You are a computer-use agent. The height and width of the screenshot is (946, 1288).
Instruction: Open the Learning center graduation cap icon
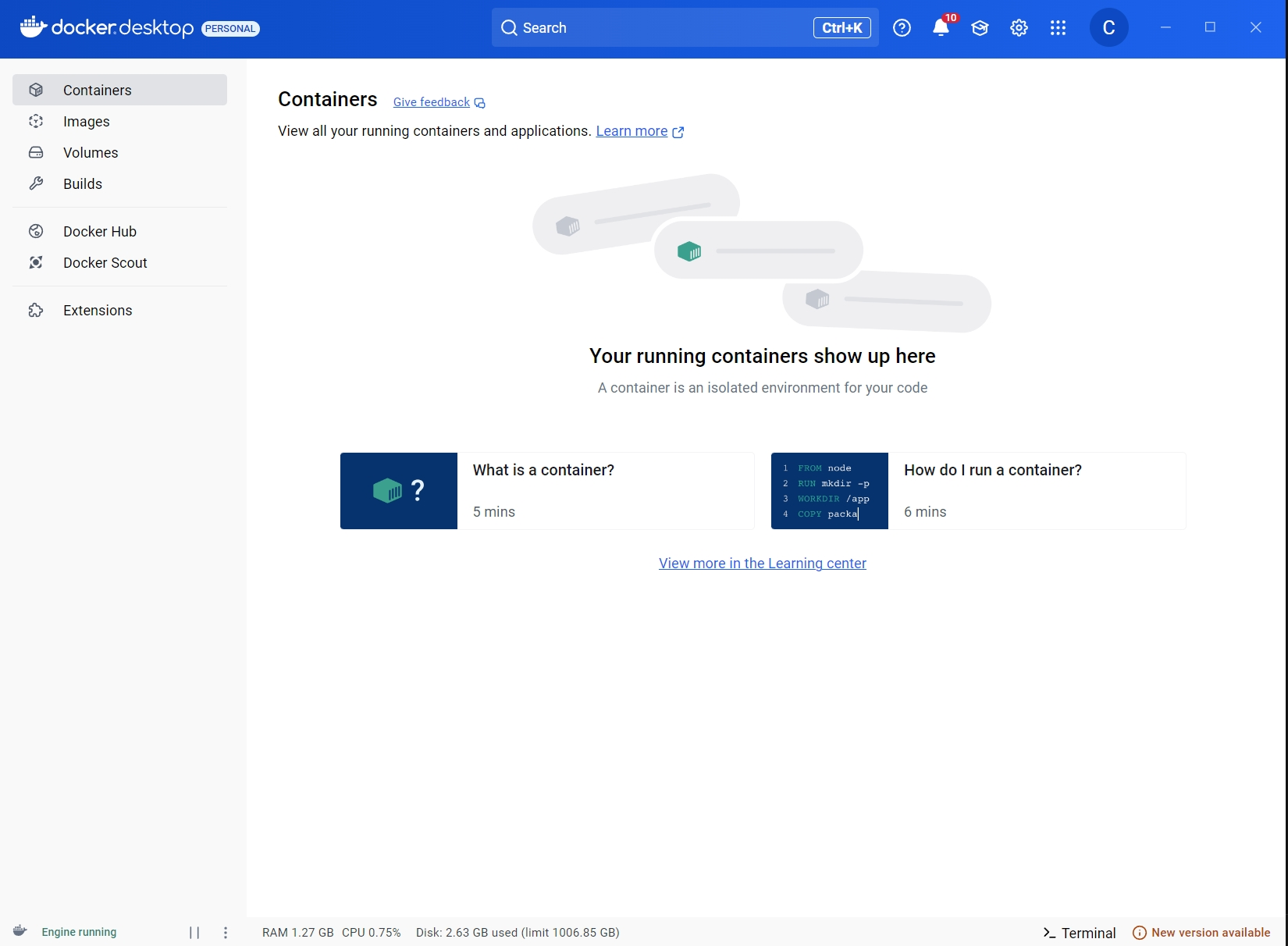point(980,28)
